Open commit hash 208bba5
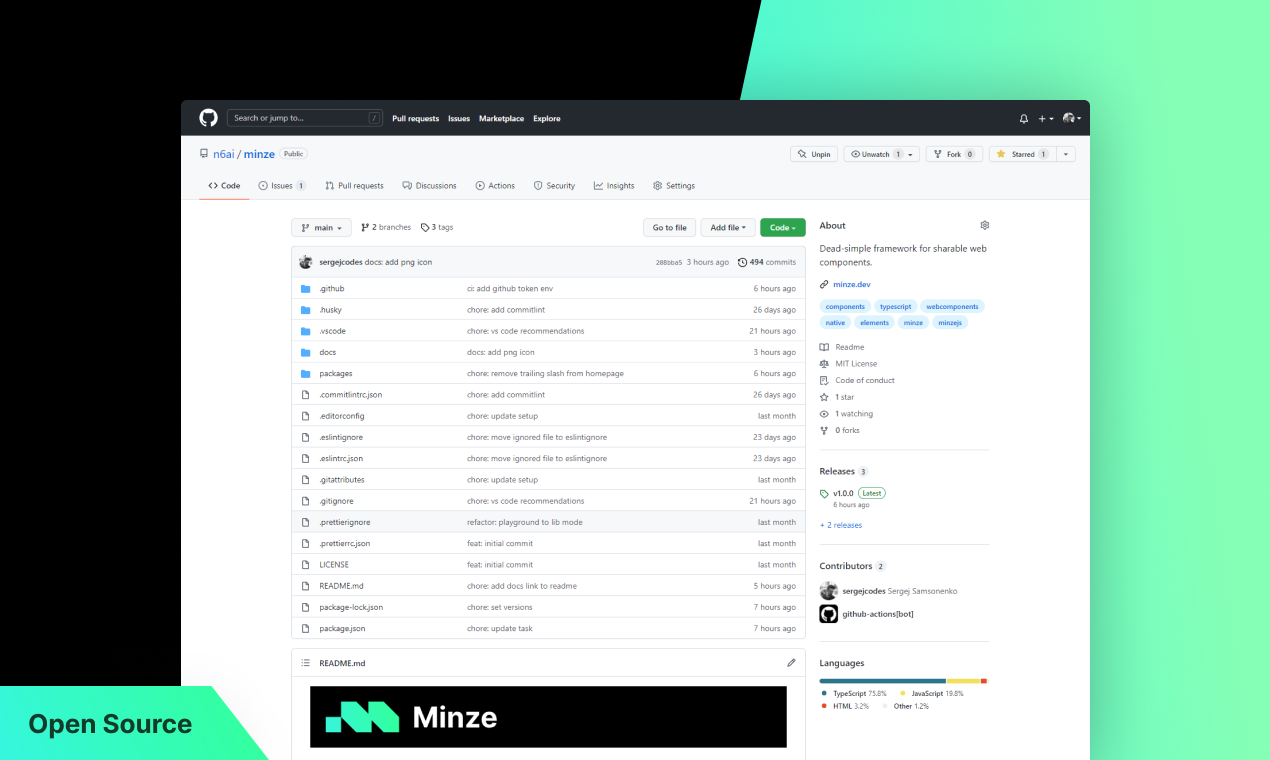Image resolution: width=1270 pixels, height=760 pixels. click(x=669, y=262)
